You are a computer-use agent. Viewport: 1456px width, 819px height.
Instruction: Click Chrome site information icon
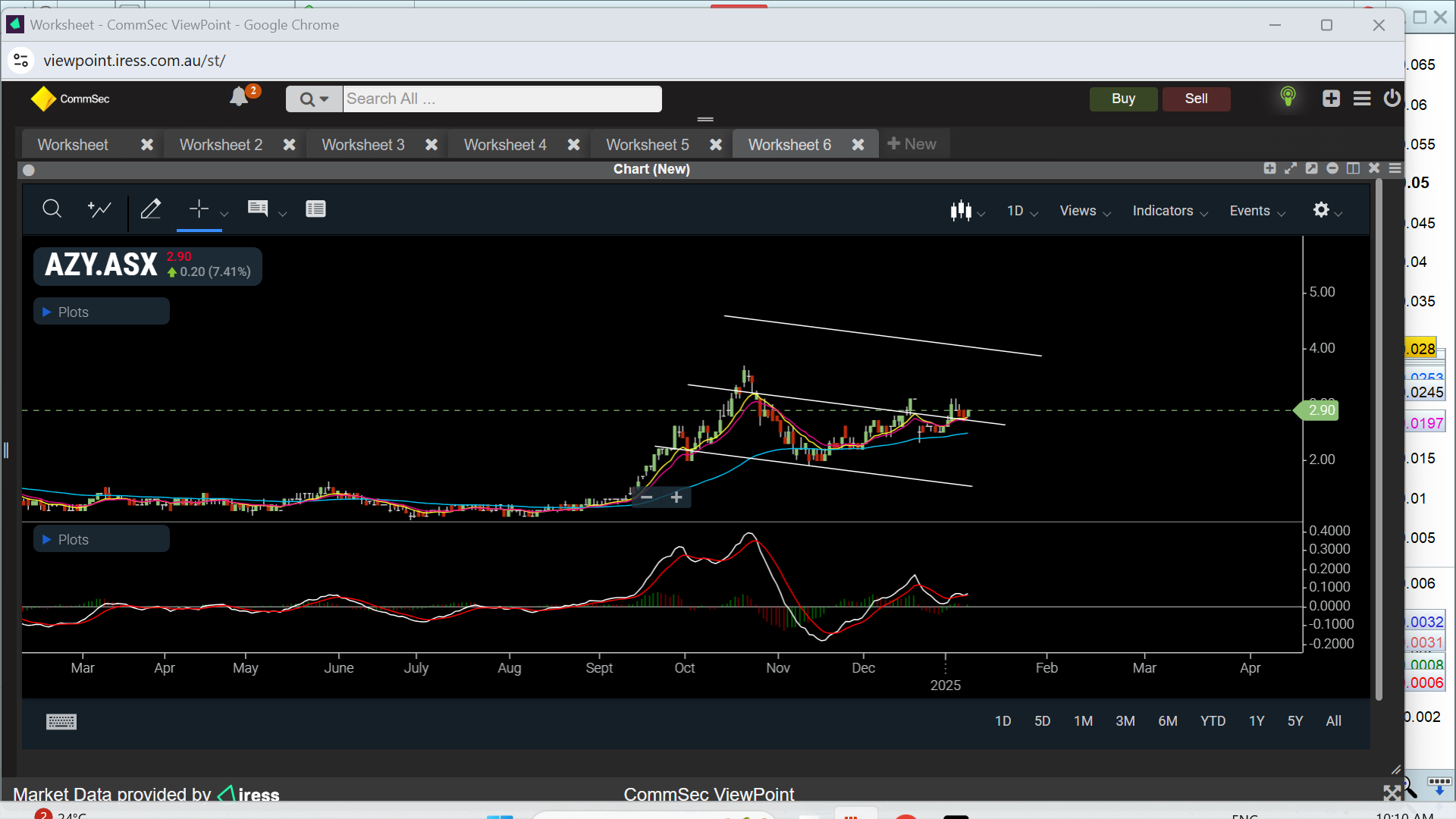(x=21, y=60)
